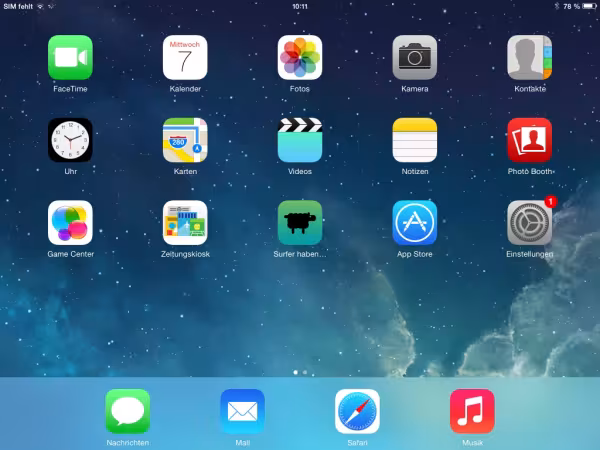600x450 pixels.
Task: Open the Kamera app
Action: pyautogui.click(x=415, y=57)
